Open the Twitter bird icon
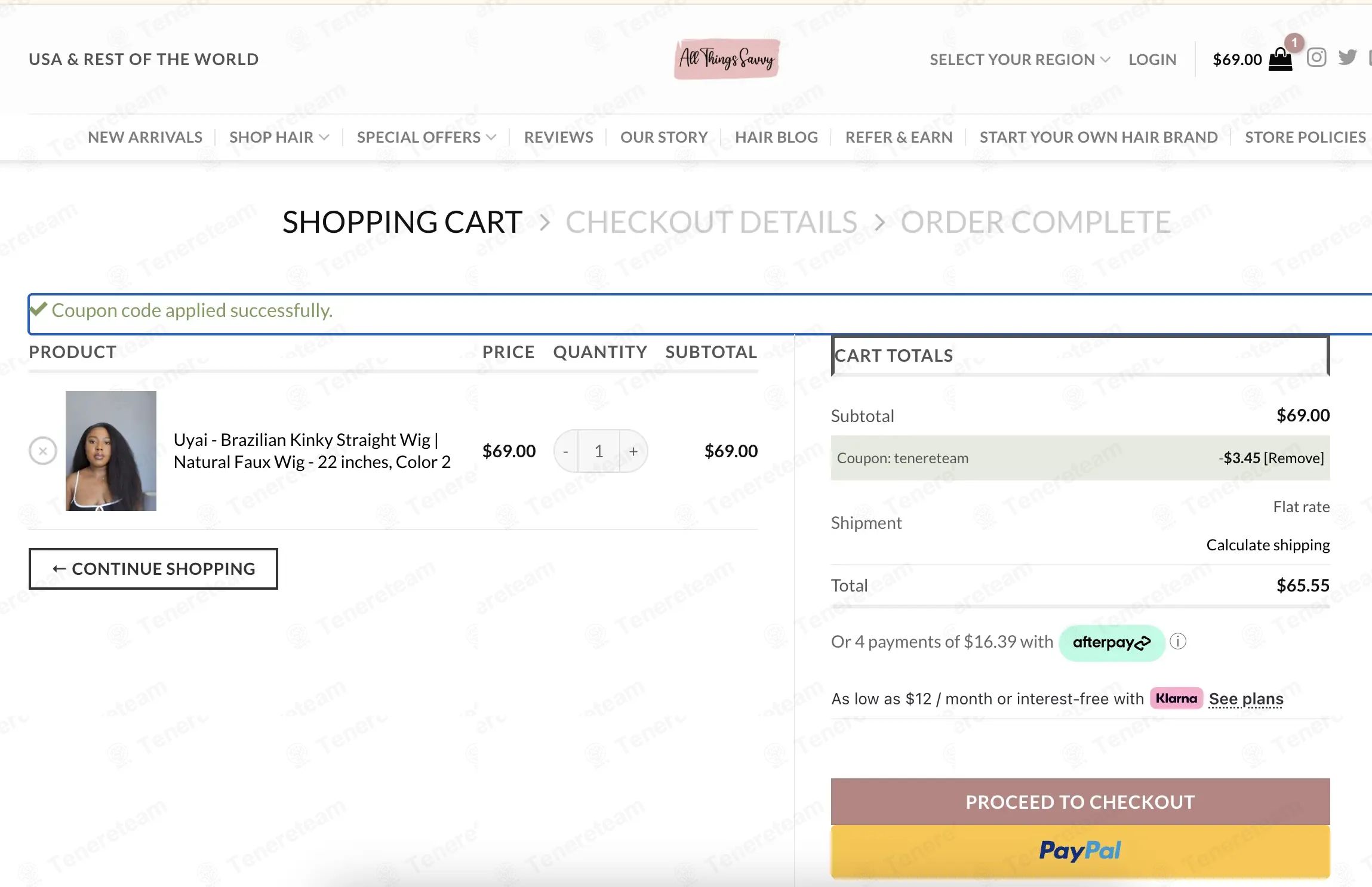 click(1348, 57)
